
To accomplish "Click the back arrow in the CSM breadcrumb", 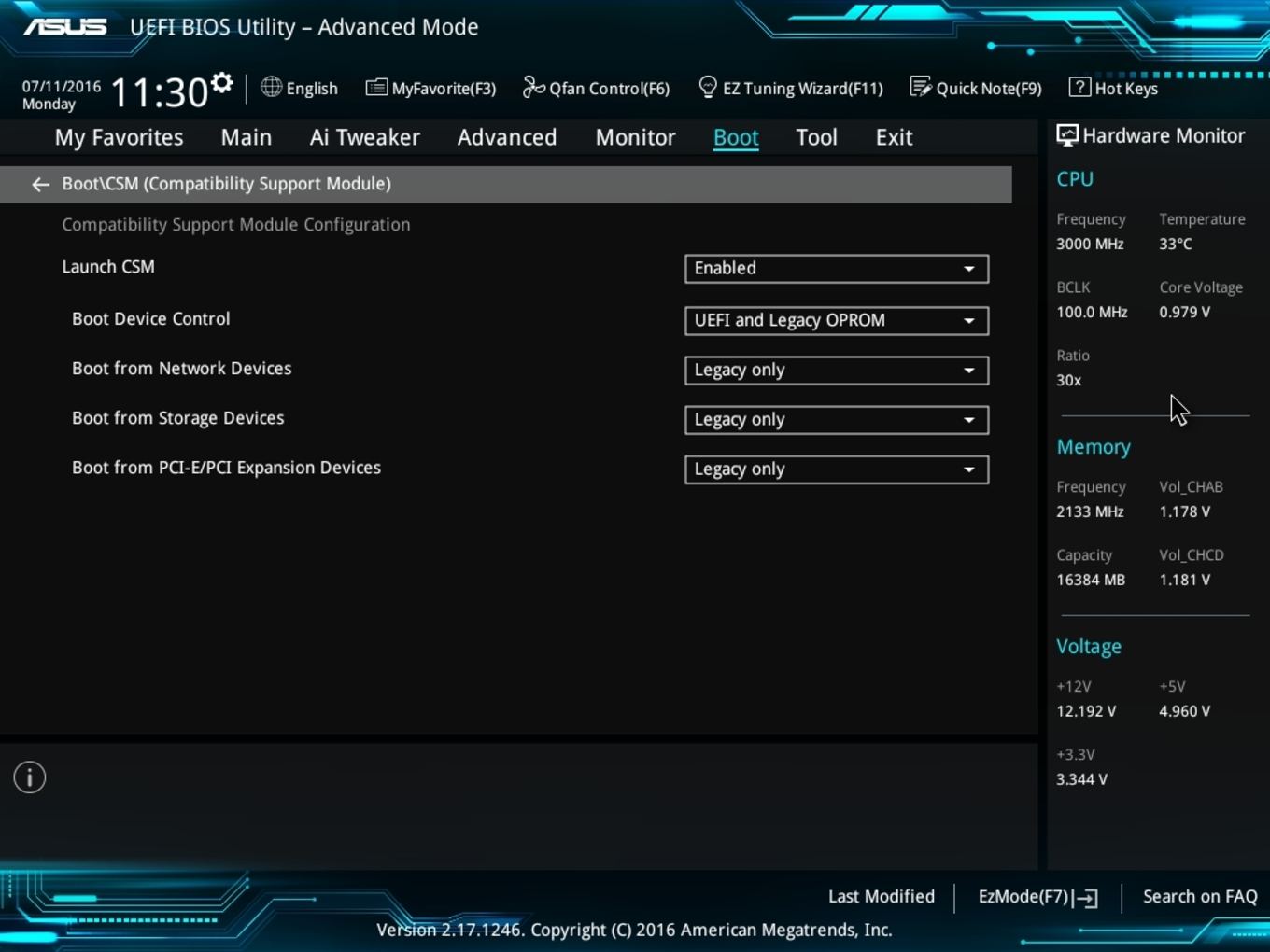I will [40, 185].
